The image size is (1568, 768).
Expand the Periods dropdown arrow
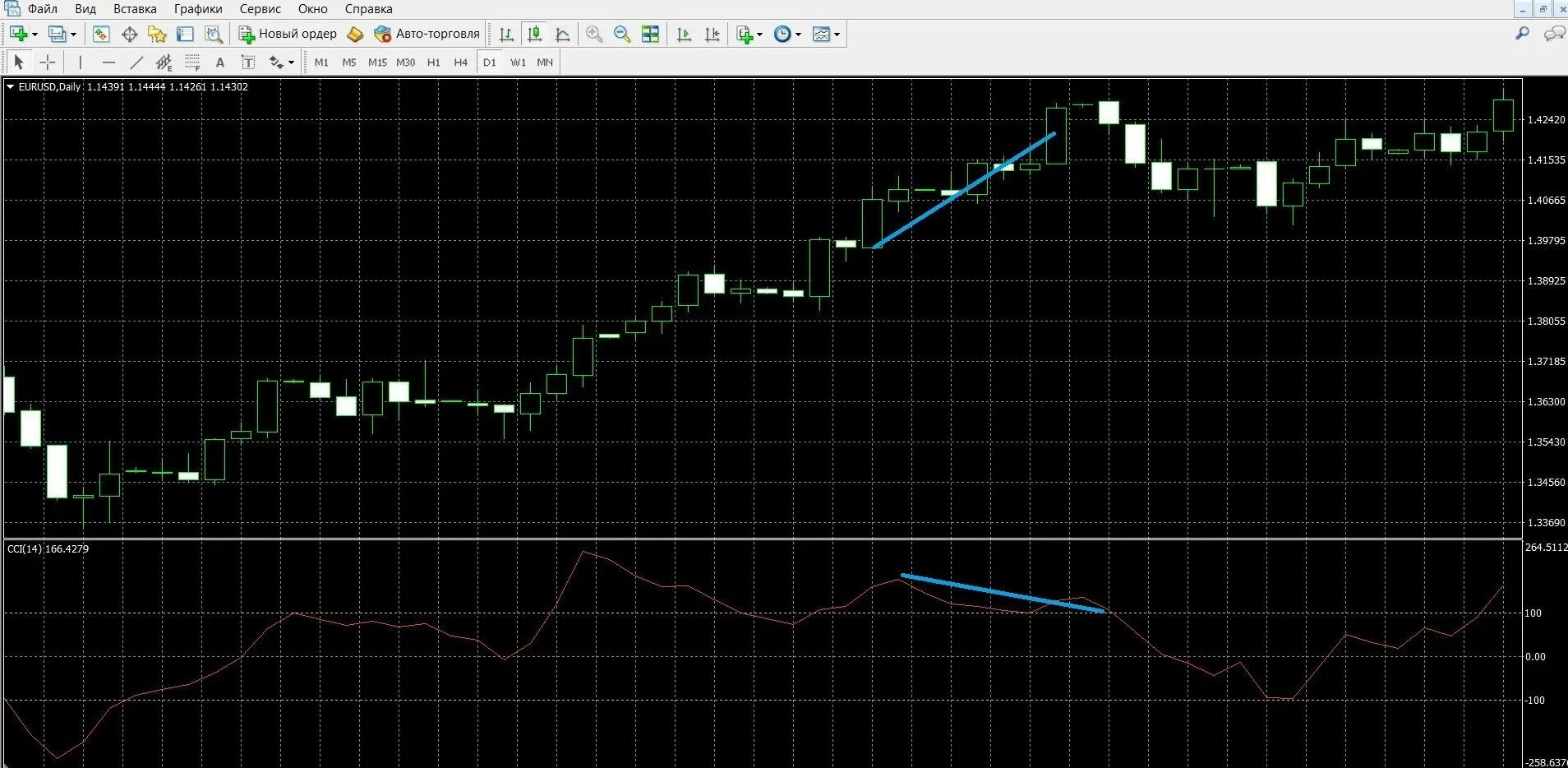[x=798, y=35]
